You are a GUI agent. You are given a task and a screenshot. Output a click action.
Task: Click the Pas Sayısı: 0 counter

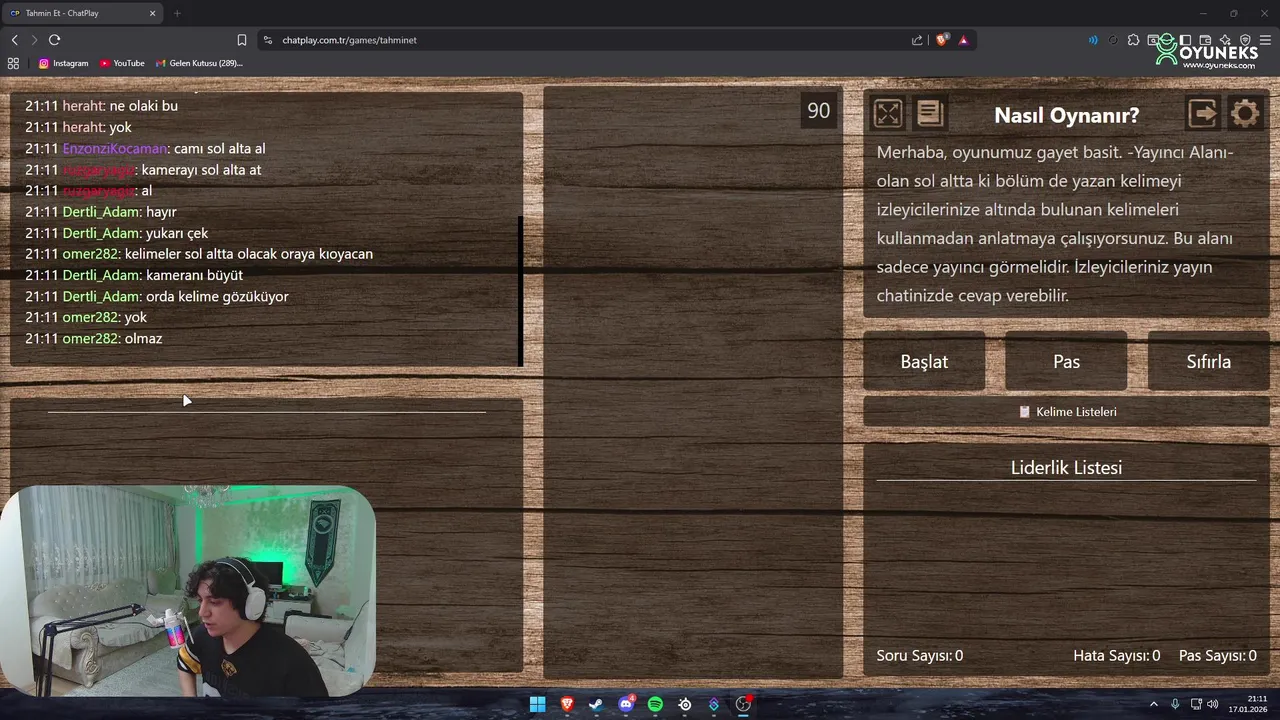pyautogui.click(x=1217, y=656)
